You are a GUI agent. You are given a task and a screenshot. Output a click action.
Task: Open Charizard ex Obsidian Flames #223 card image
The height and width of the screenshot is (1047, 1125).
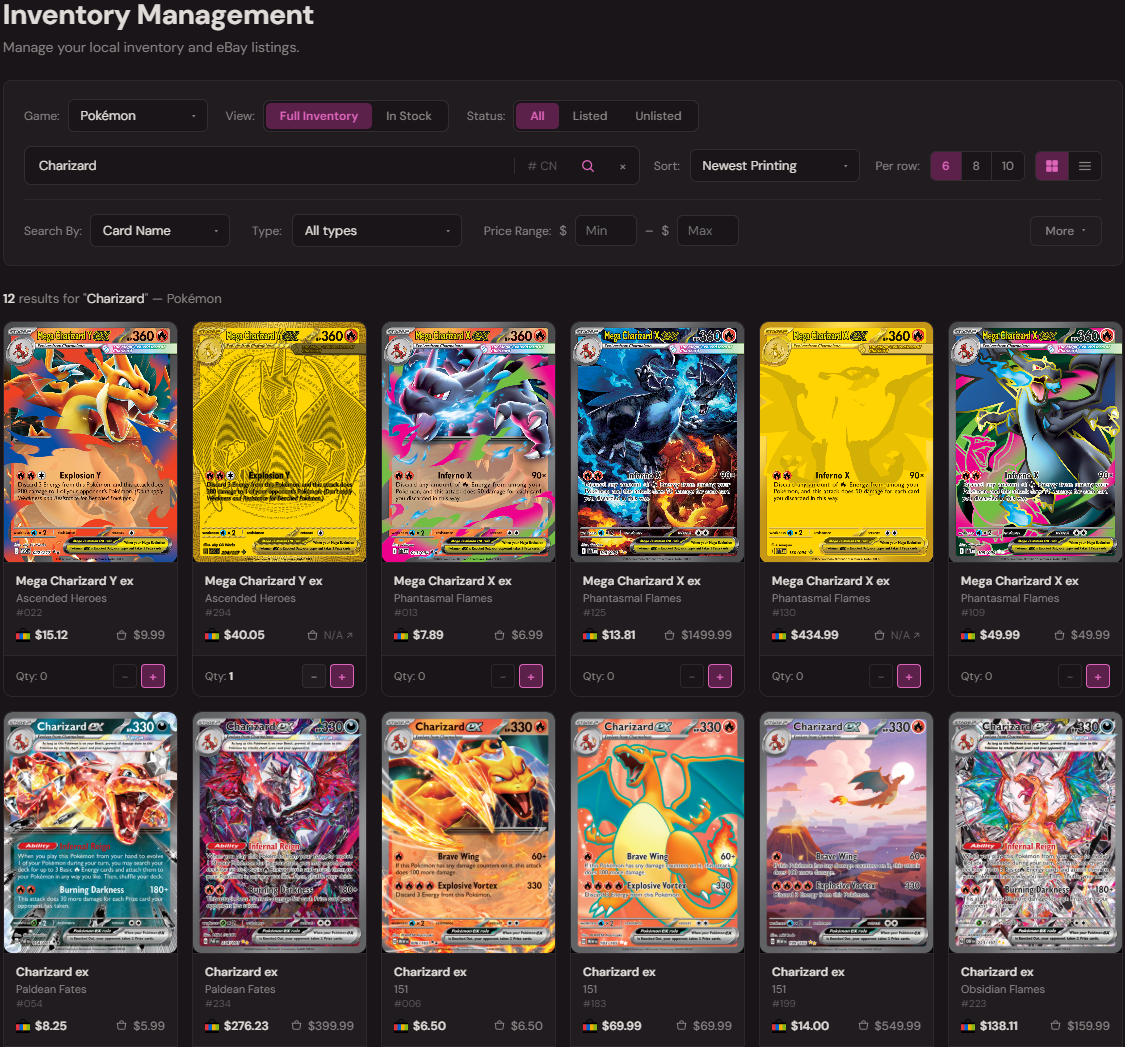[x=1035, y=832]
